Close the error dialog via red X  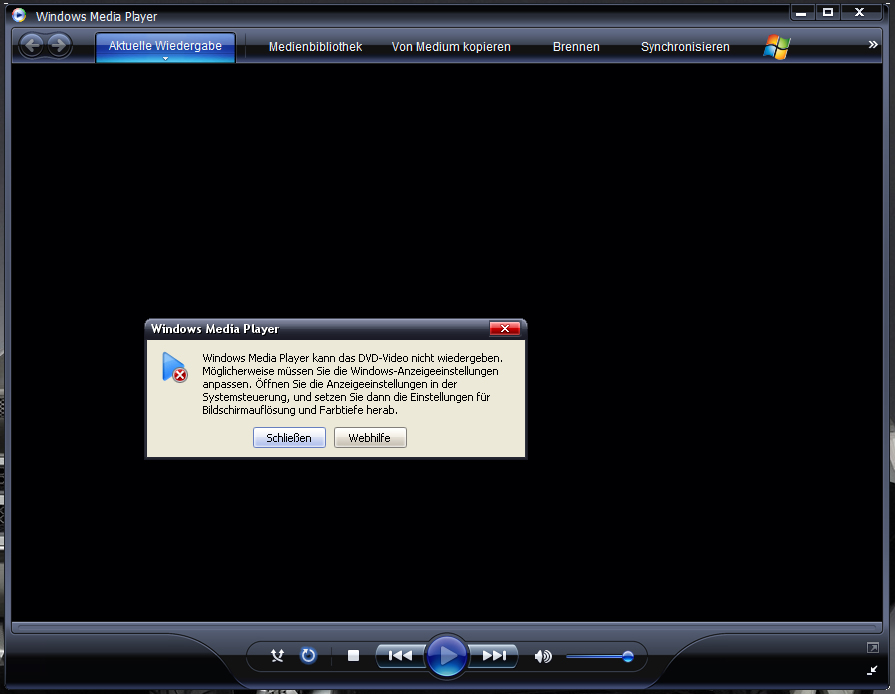(505, 328)
